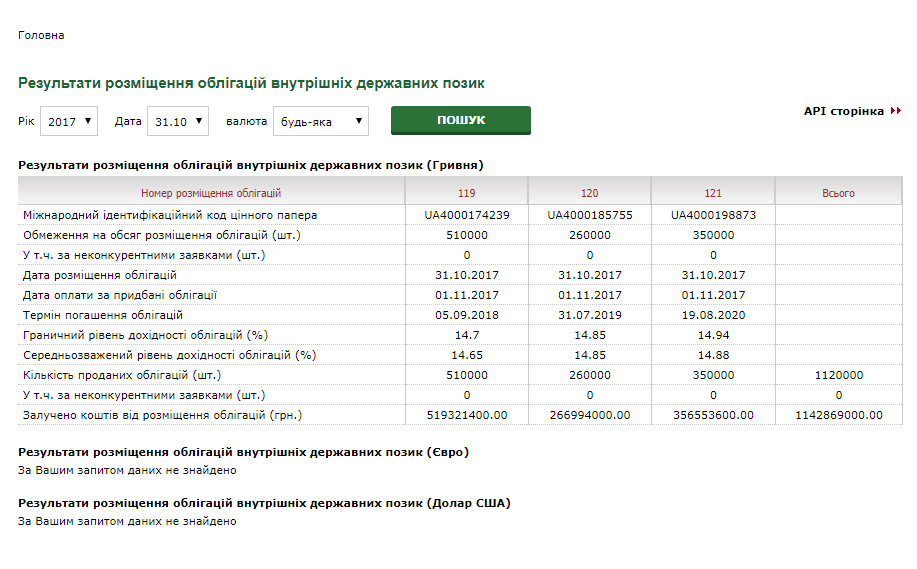The image size is (917, 569).
Task: Click the total raised 1142869000.00
Action: (x=839, y=415)
